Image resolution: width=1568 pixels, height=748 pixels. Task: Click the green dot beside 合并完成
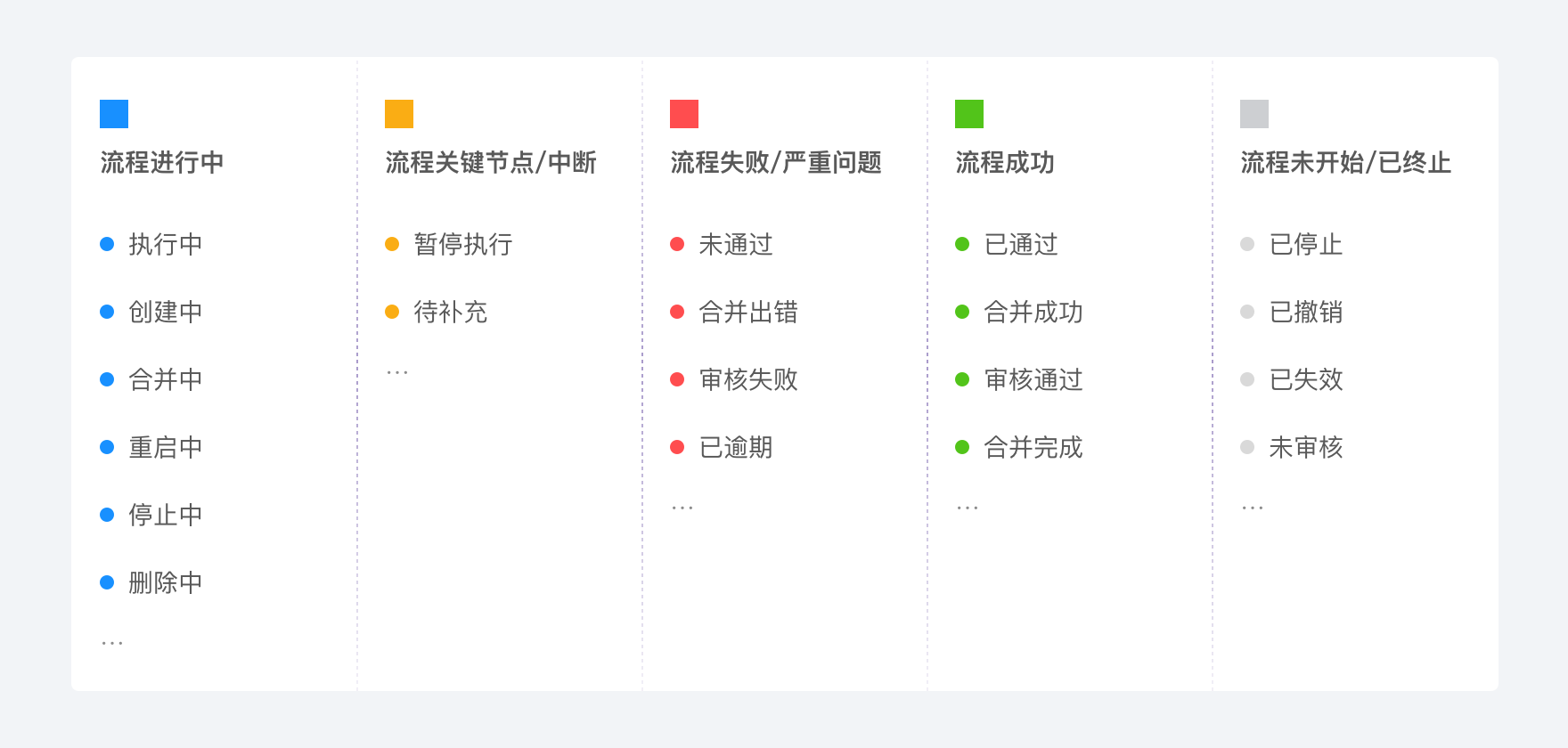click(962, 447)
